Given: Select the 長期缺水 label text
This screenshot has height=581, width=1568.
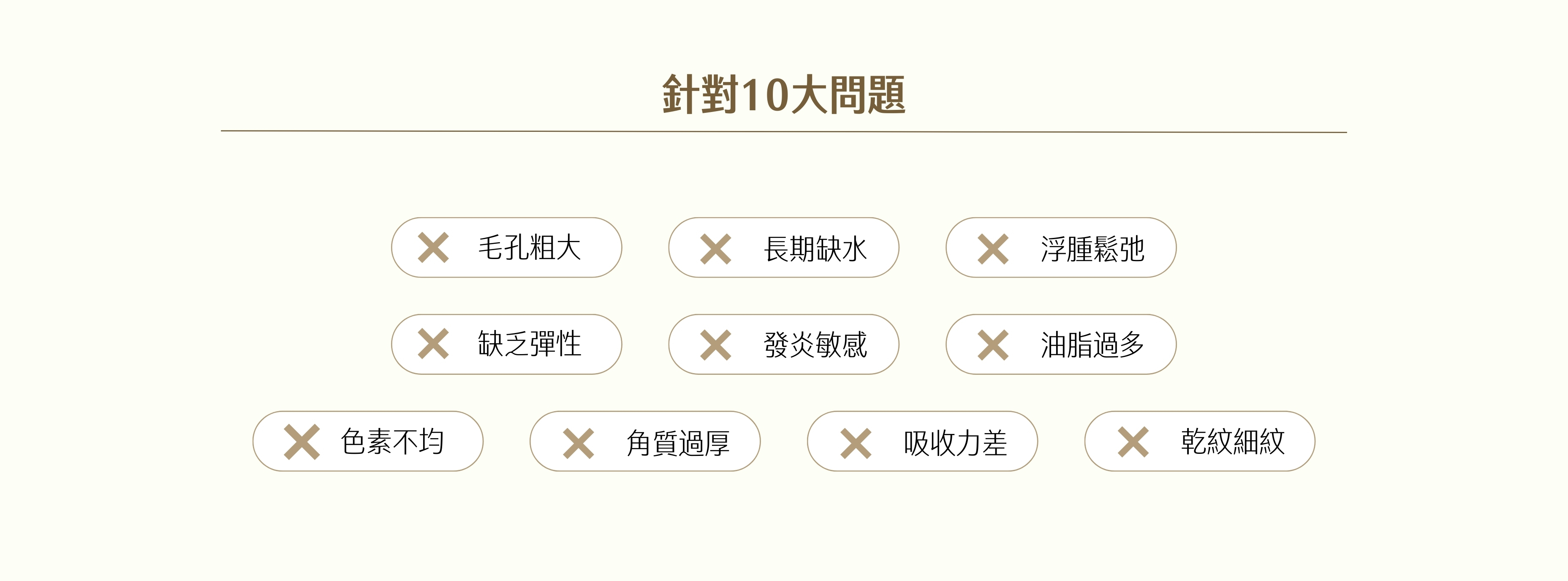Looking at the screenshot, I should tap(815, 249).
